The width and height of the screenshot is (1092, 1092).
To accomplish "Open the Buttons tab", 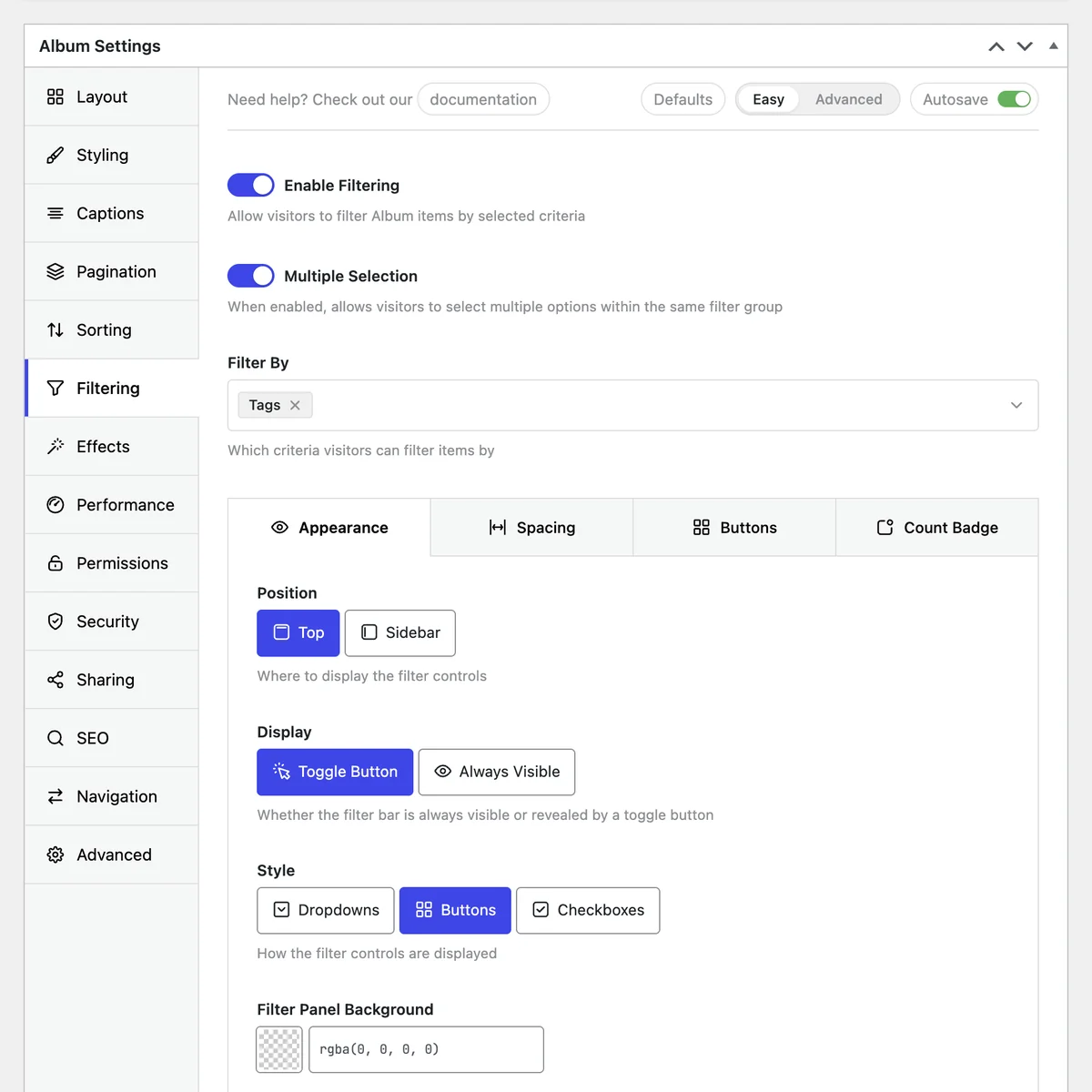I will pyautogui.click(x=734, y=527).
